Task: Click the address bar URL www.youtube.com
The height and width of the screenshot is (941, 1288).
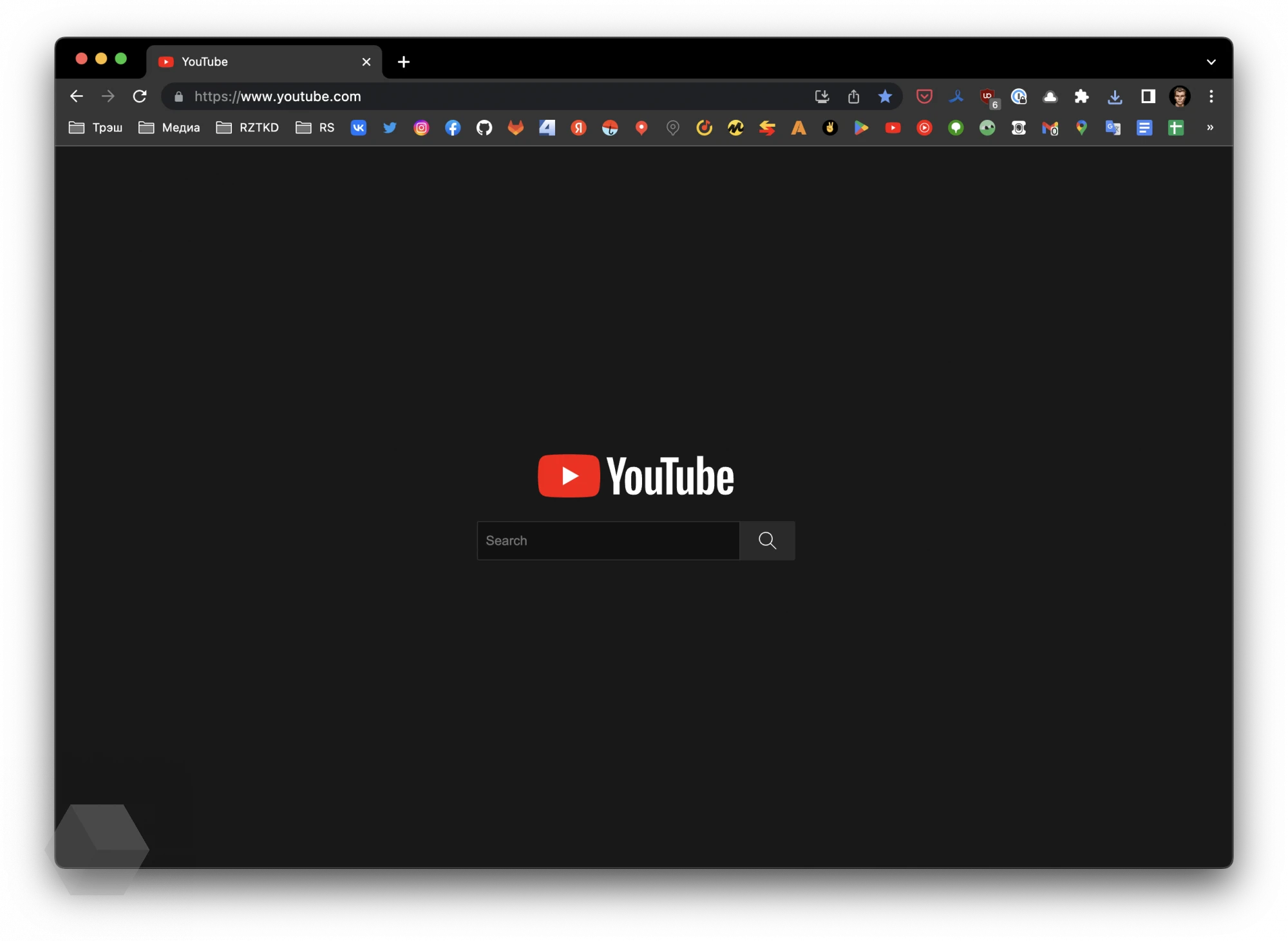Action: 278,97
